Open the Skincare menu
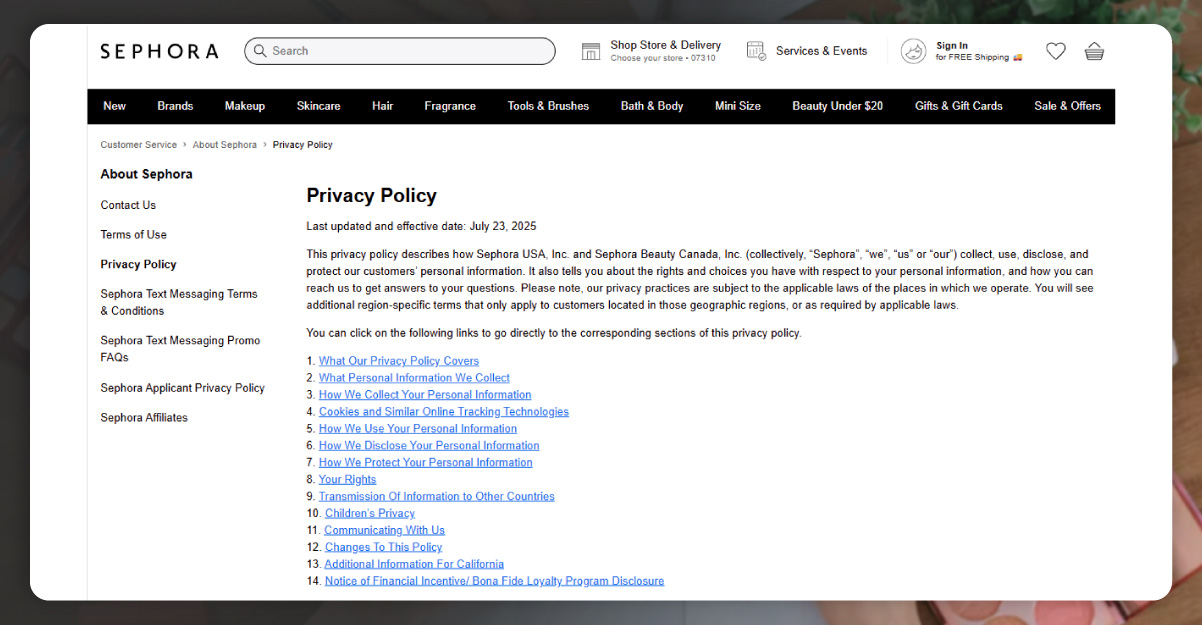 click(318, 106)
